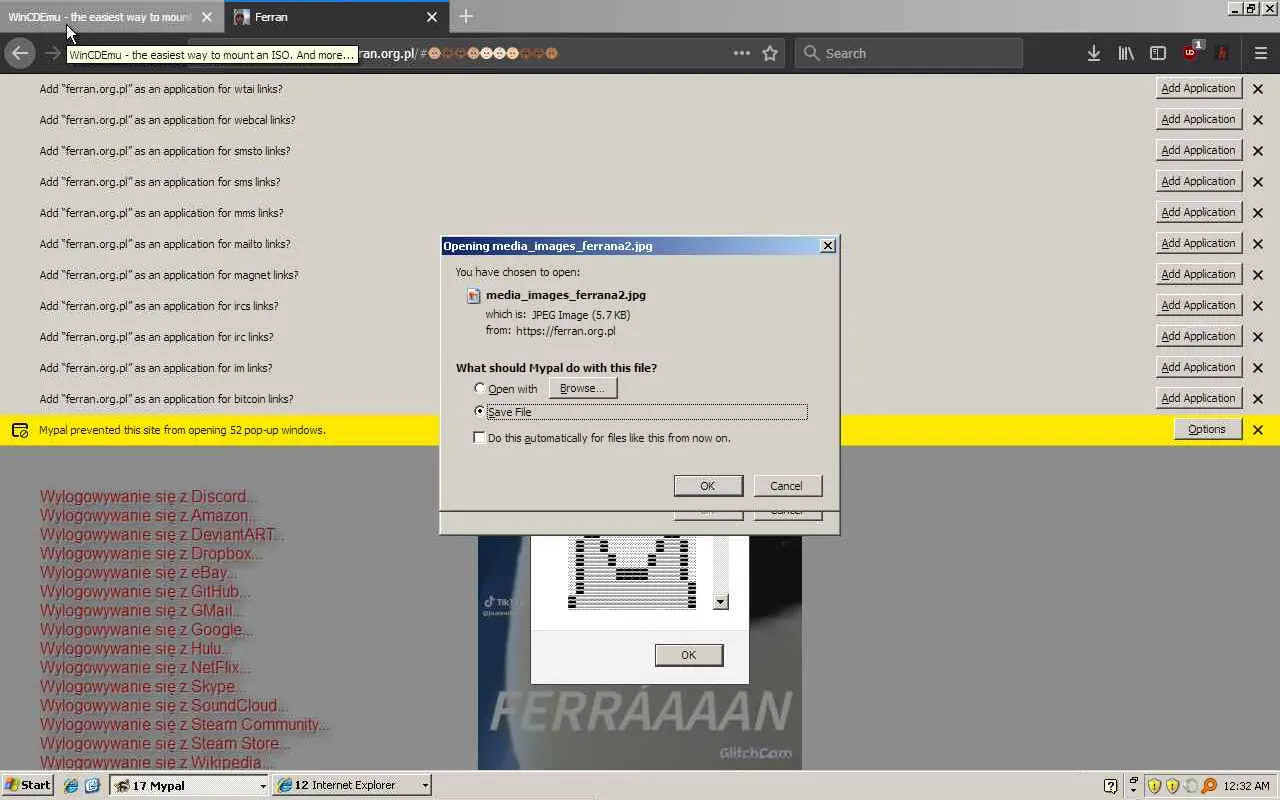The image size is (1280, 800).
Task: Click the first yellow security shield tray icon
Action: [x=1154, y=786]
